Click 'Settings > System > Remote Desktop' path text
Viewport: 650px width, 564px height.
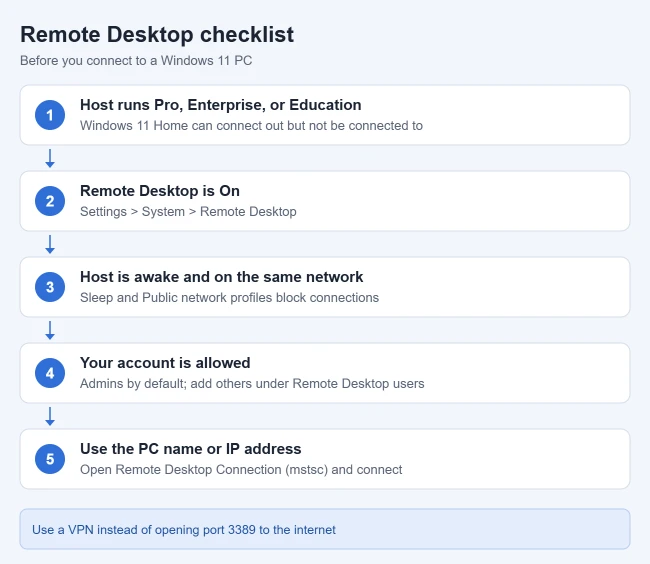click(188, 211)
